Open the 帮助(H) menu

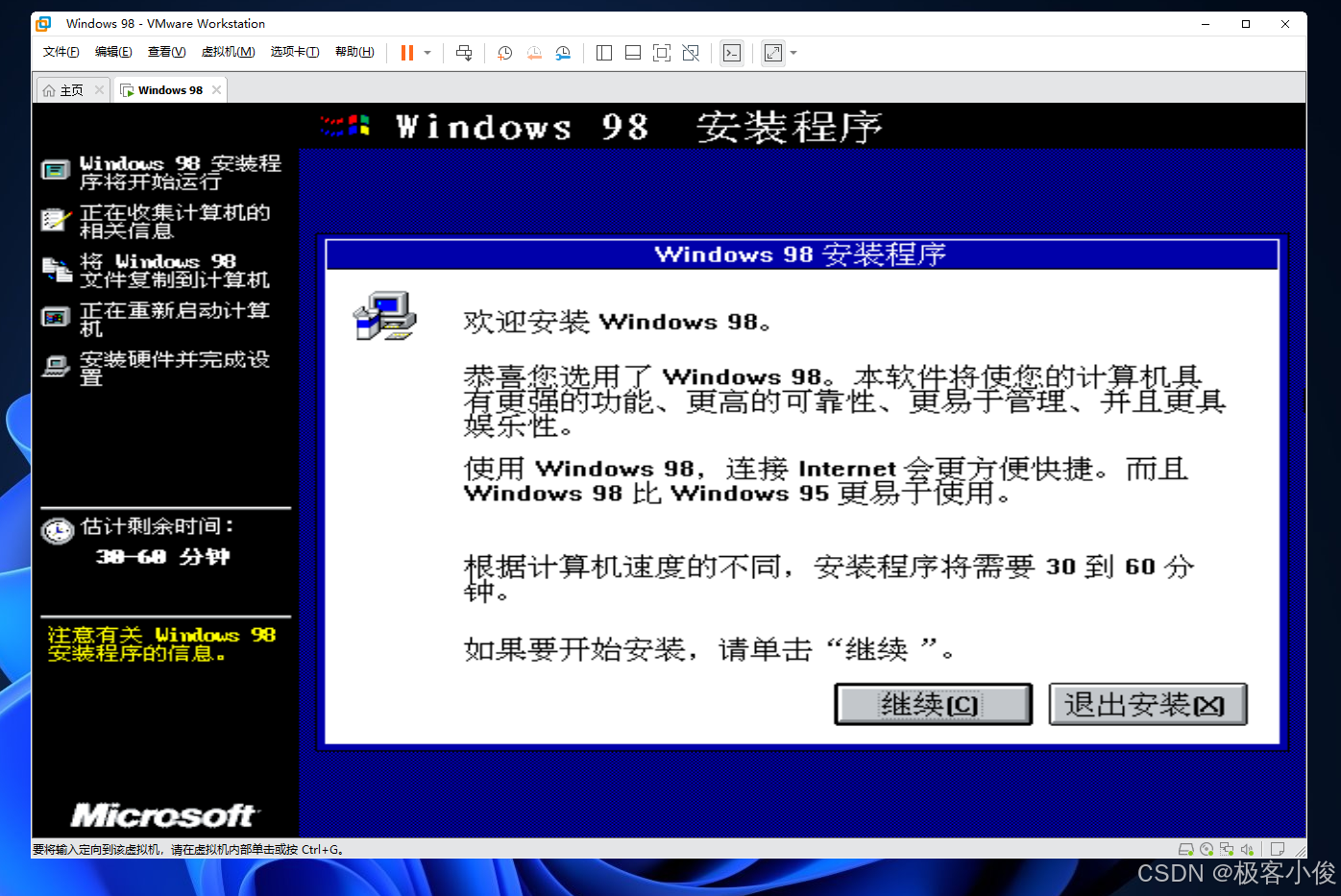(354, 52)
